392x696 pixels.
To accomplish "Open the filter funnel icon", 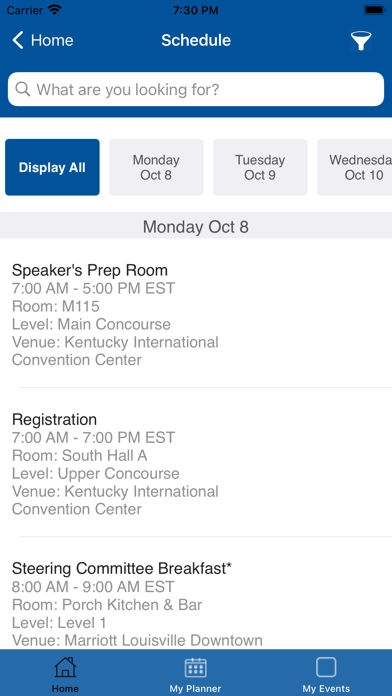I will coord(360,41).
